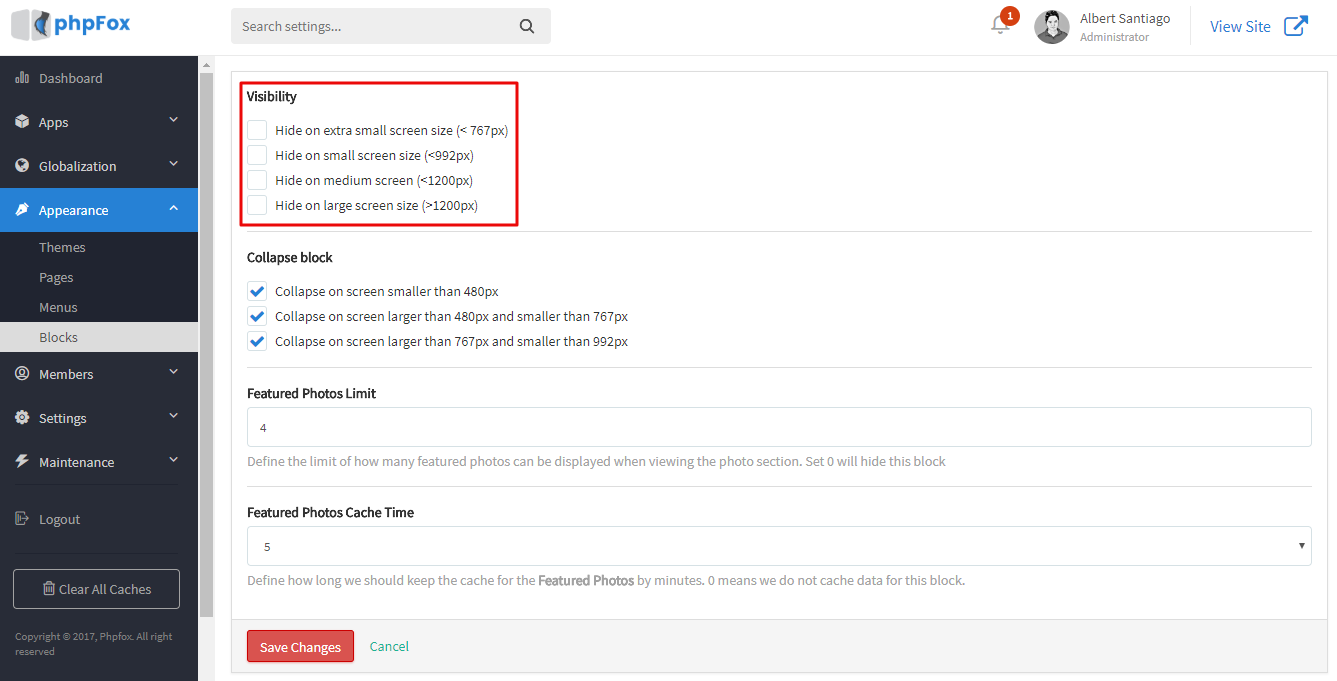
Task: Click the Featured Photos Limit input field
Action: click(778, 427)
